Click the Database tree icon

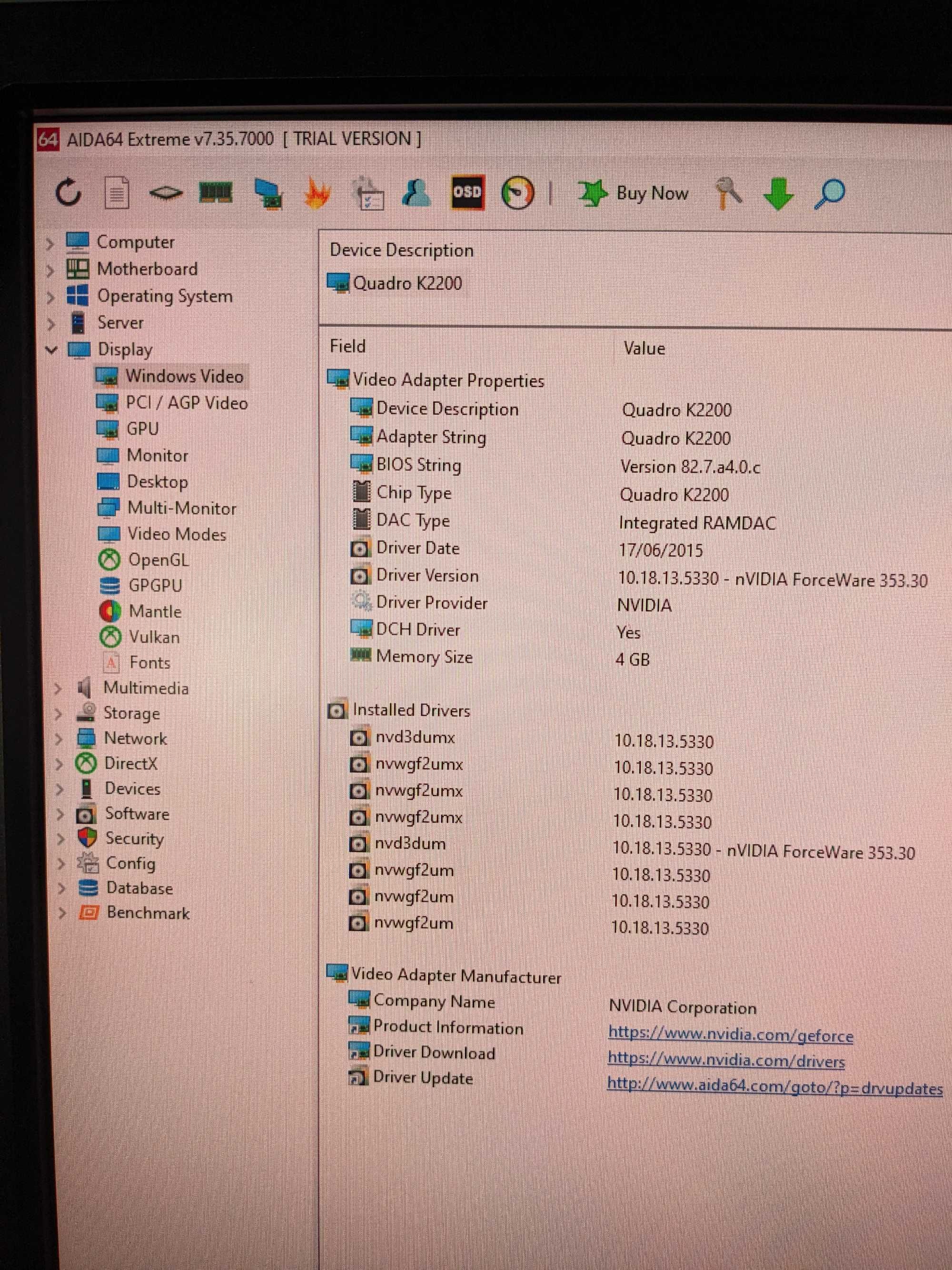point(89,888)
